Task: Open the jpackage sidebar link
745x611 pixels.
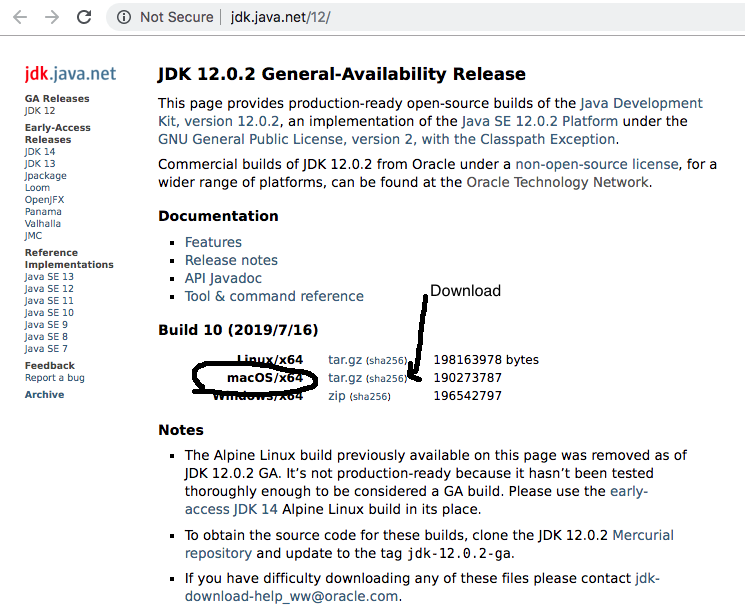Action: coord(46,176)
